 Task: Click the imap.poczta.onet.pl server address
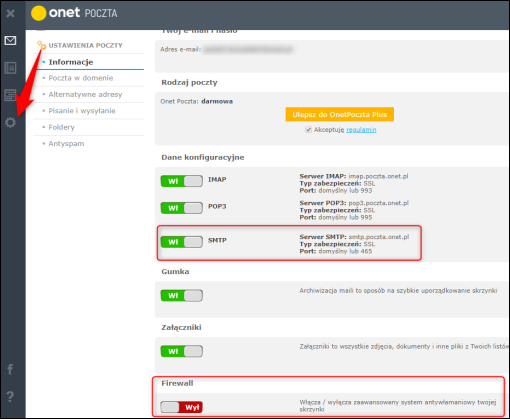coord(378,176)
